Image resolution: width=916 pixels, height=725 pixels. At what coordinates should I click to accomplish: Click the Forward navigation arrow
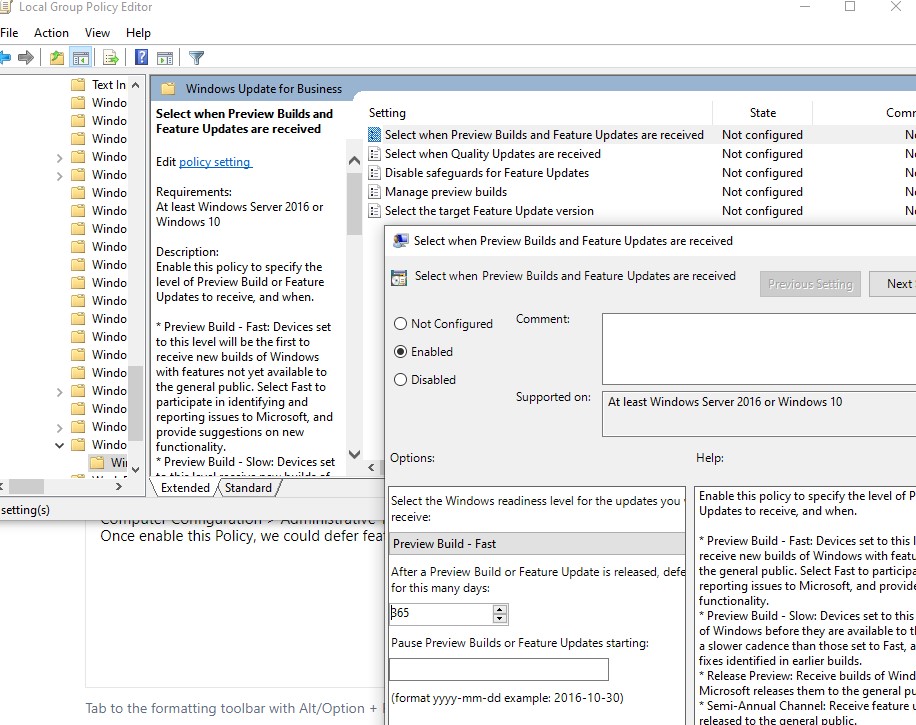[x=26, y=57]
